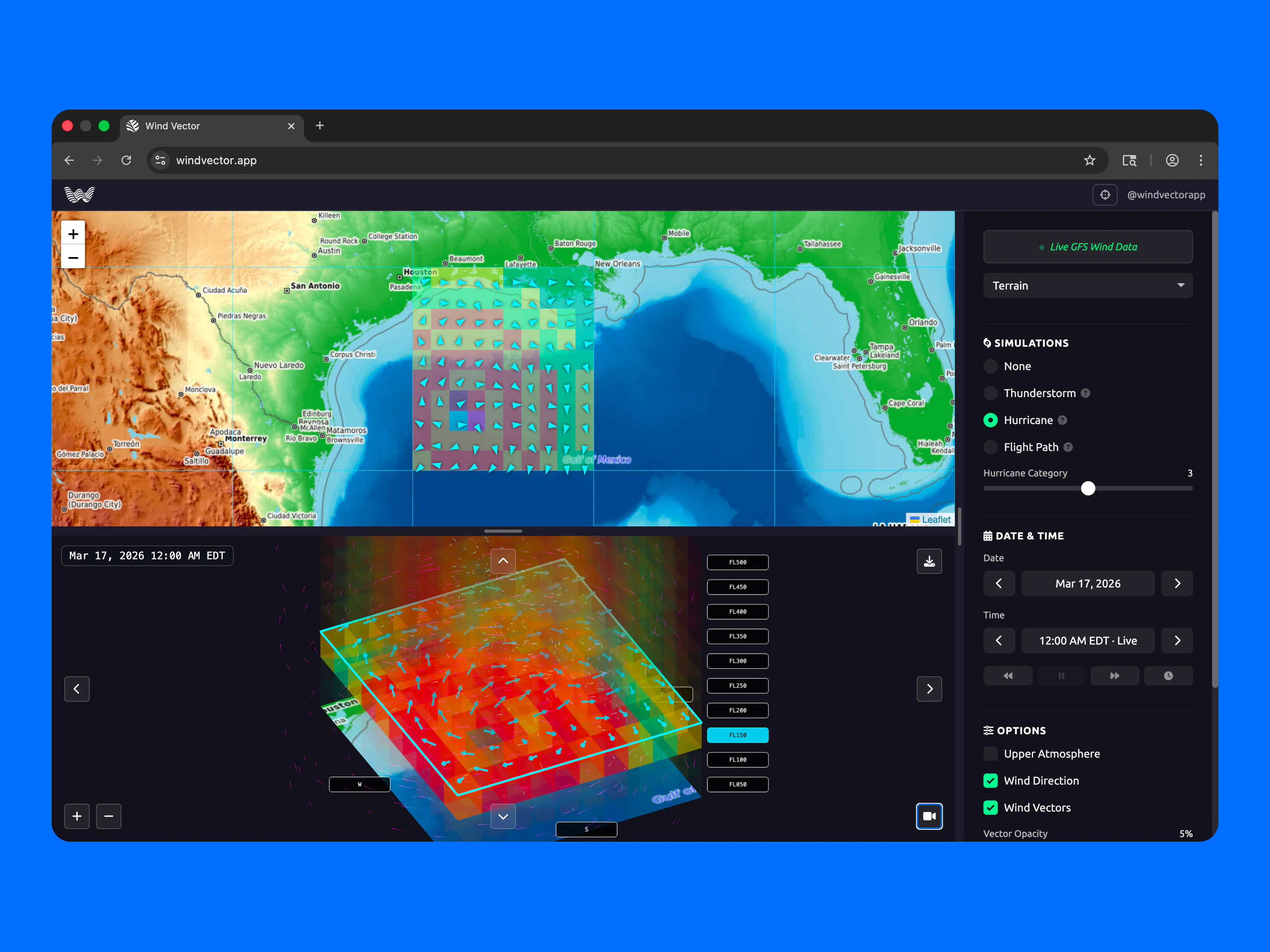The image size is (1270, 952).
Task: Open a new browser tab
Action: (x=320, y=126)
